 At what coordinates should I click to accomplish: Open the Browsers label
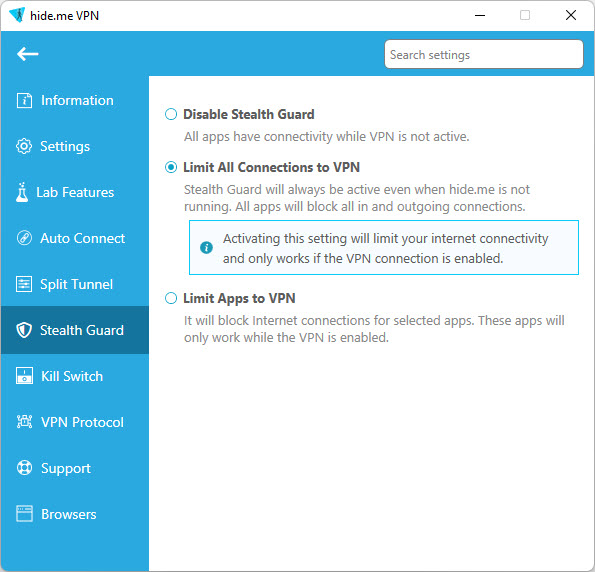coord(69,514)
